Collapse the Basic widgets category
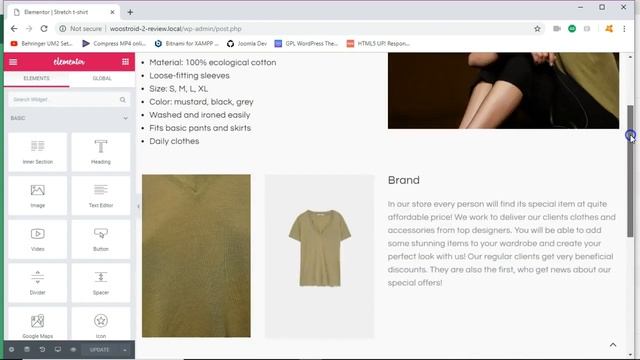Image resolution: width=640 pixels, height=360 pixels. pos(125,118)
